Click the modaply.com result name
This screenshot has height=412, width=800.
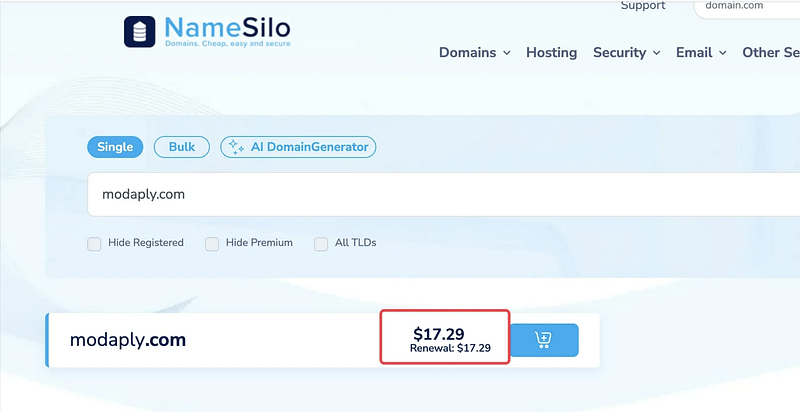(128, 340)
